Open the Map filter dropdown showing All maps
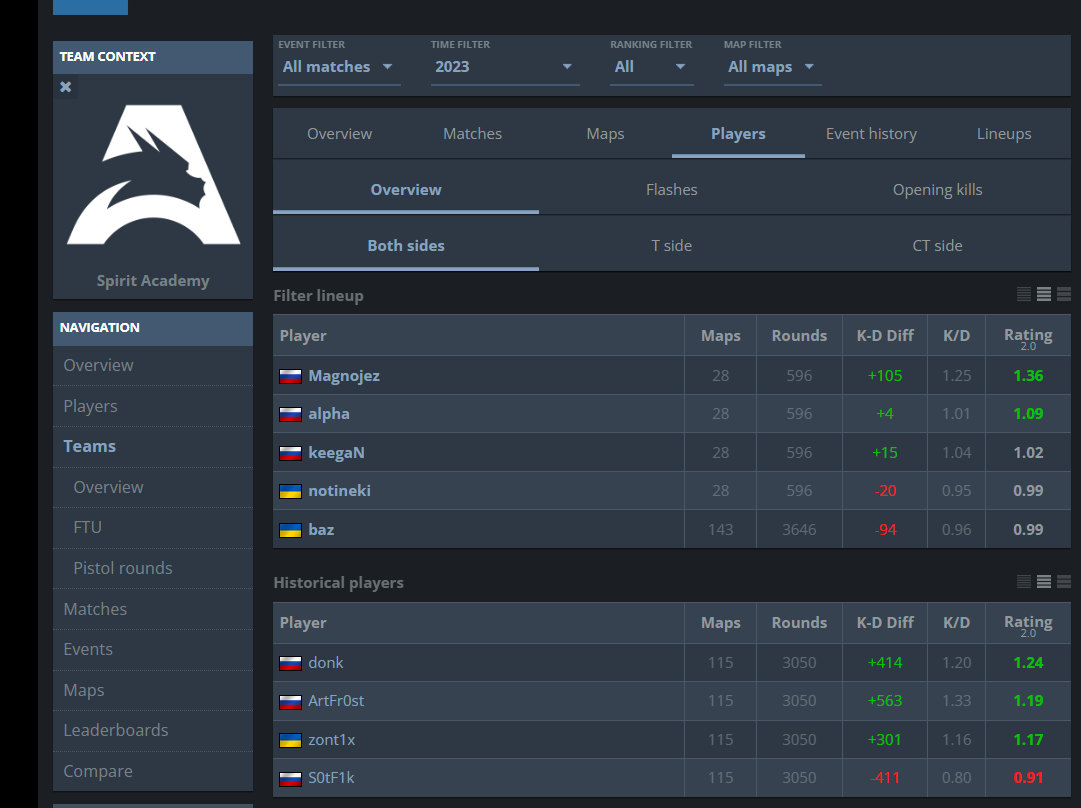1081x808 pixels. pyautogui.click(x=772, y=68)
